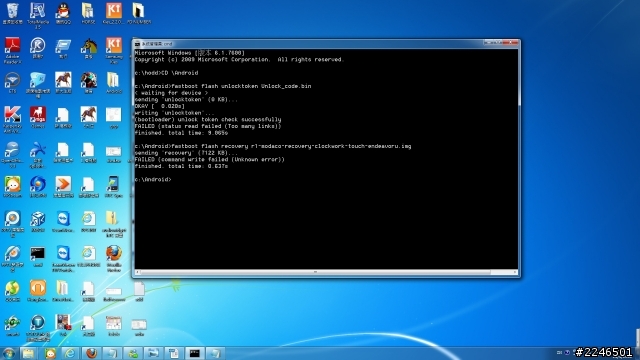Launch Internet Explorer from the taskbar

[x=70, y=353]
